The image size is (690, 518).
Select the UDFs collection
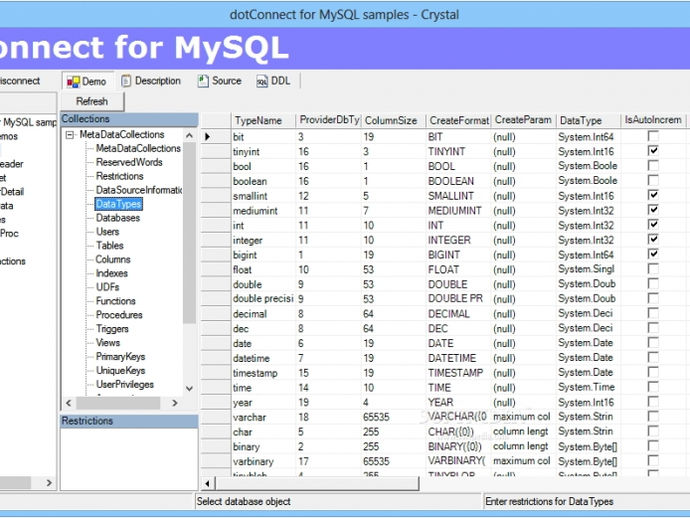[x=108, y=287]
